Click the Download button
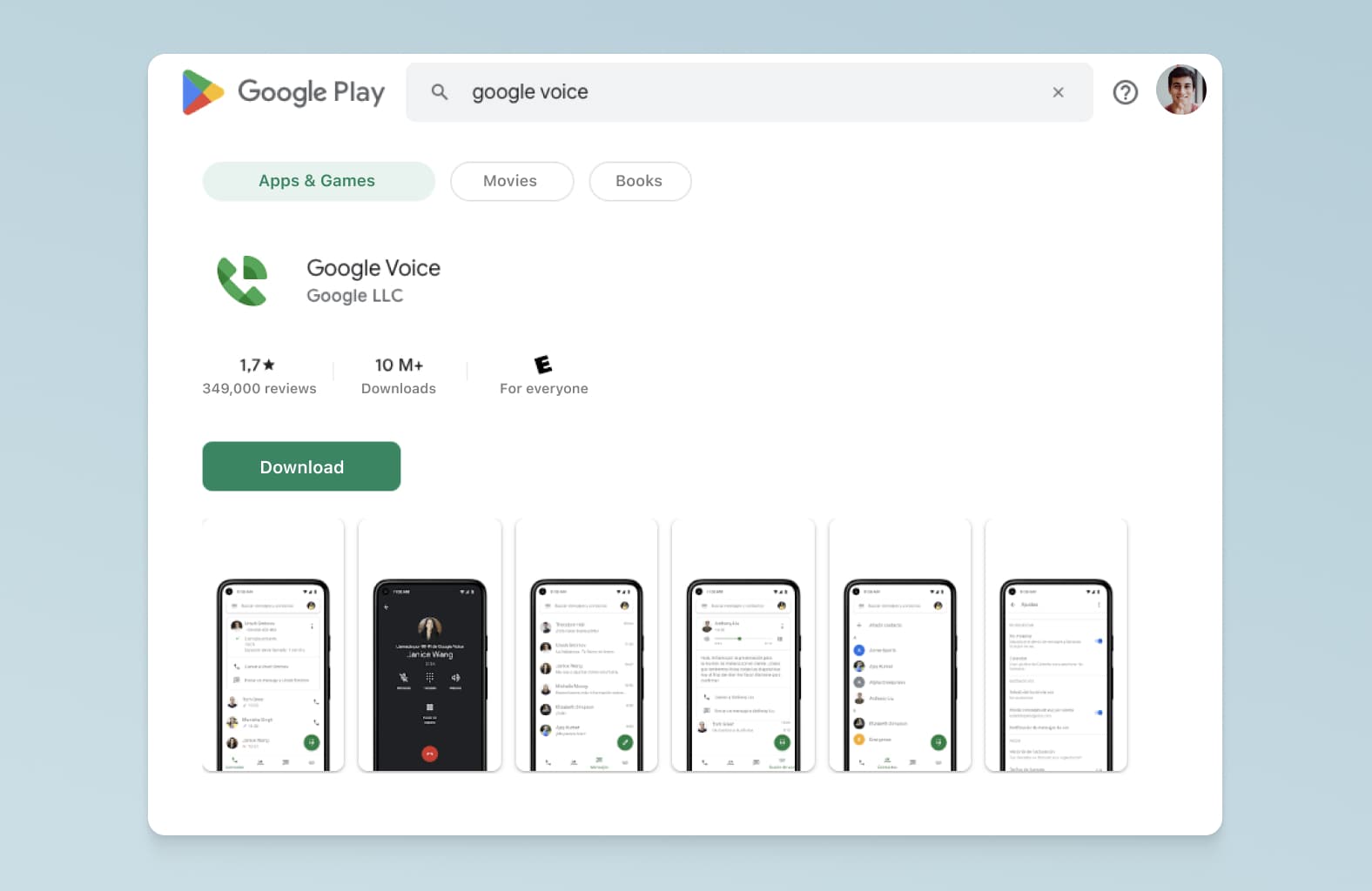This screenshot has height=891, width=1372. coord(301,466)
